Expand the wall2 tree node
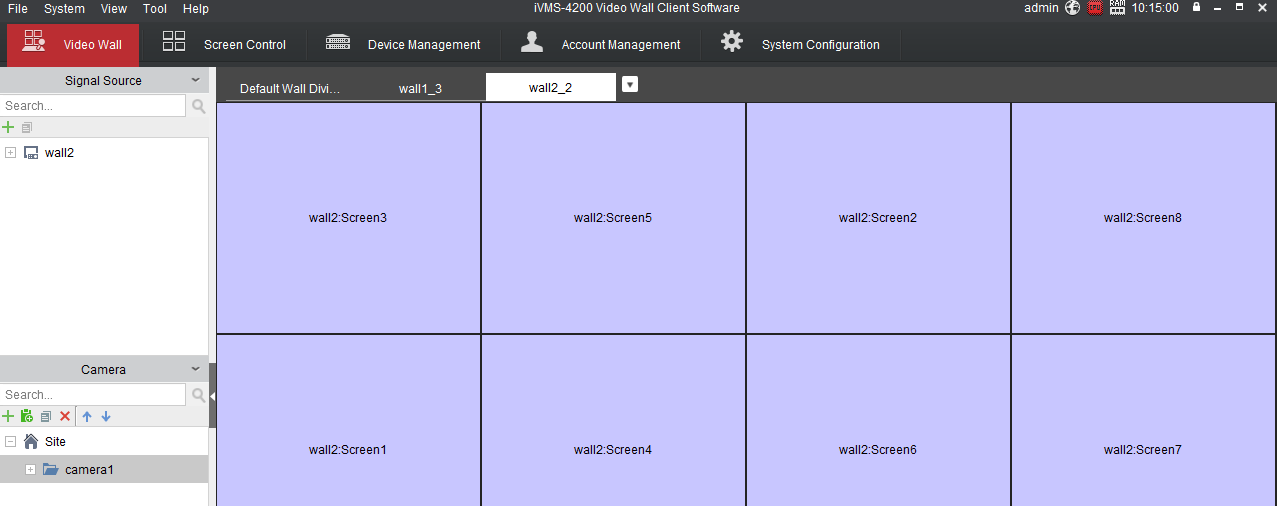This screenshot has height=506, width=1277. point(10,153)
